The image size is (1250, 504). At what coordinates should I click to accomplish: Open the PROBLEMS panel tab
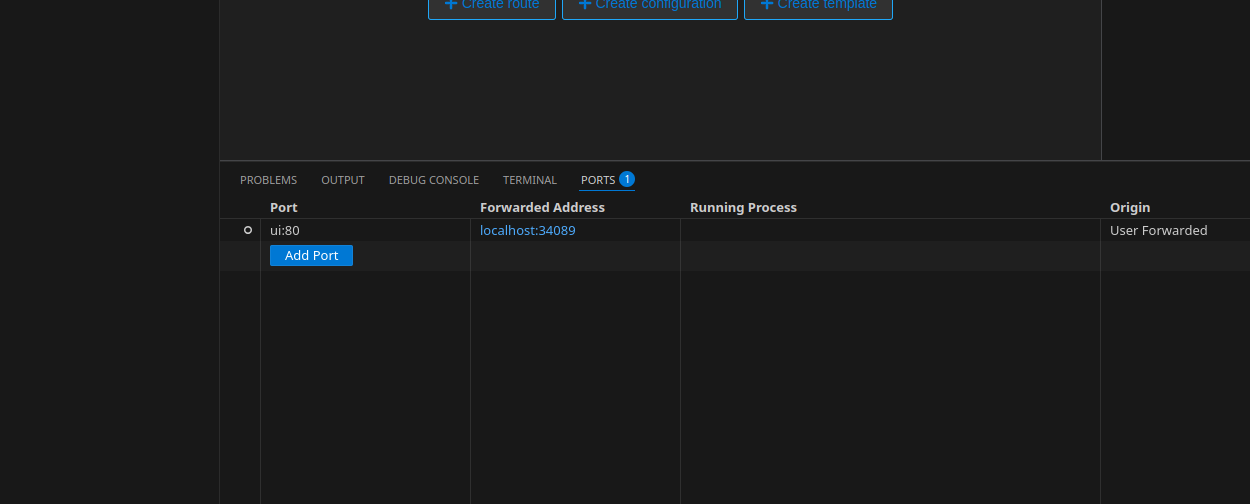268,180
